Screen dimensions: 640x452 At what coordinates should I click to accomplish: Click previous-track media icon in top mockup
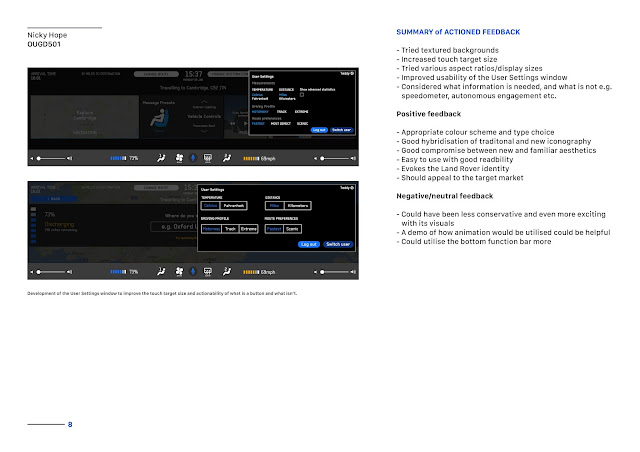232,123
